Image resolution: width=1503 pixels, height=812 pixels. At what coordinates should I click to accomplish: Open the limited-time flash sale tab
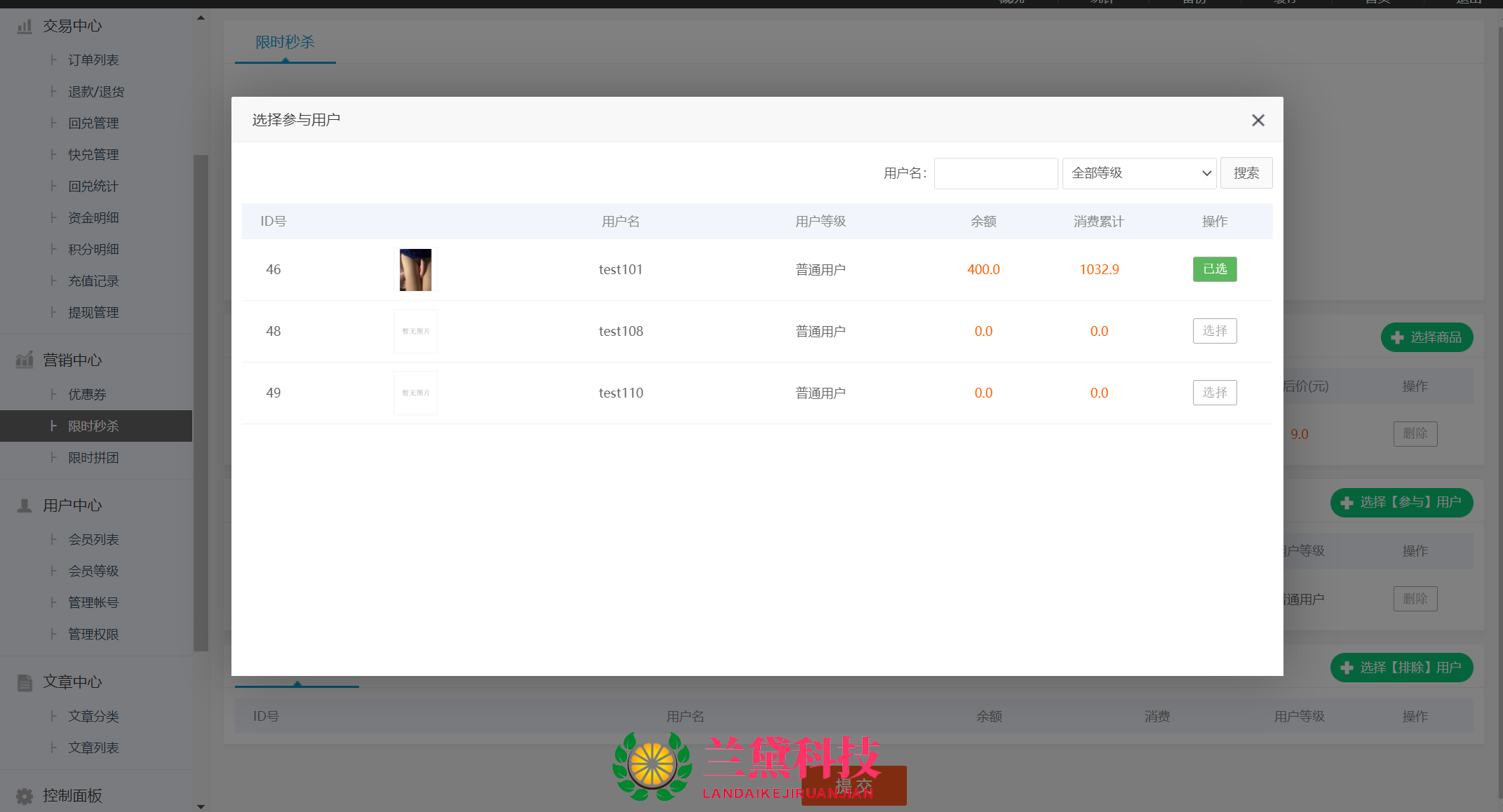(285, 43)
